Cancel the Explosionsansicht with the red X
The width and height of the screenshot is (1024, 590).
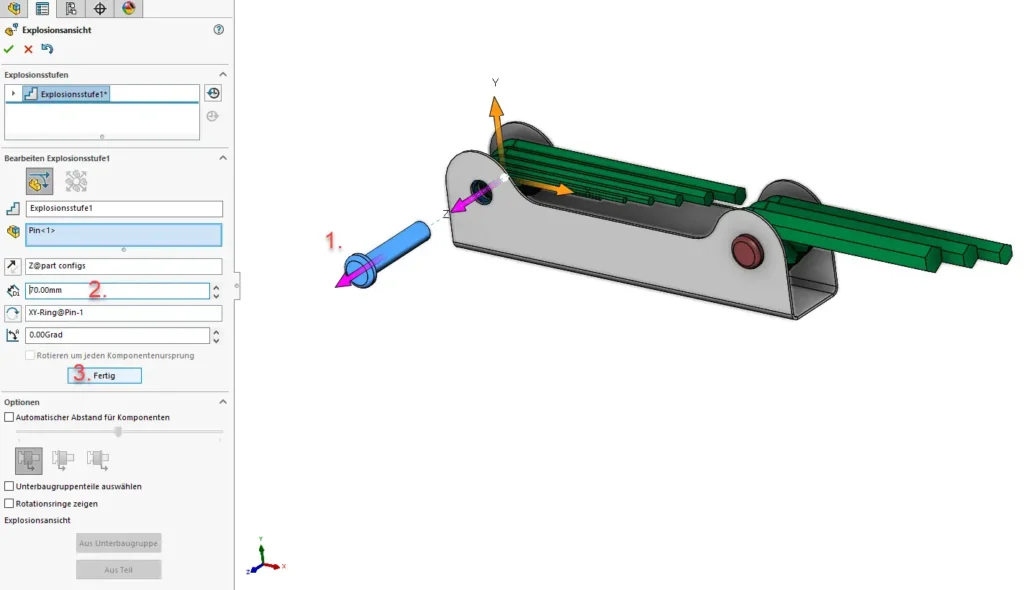click(x=28, y=48)
